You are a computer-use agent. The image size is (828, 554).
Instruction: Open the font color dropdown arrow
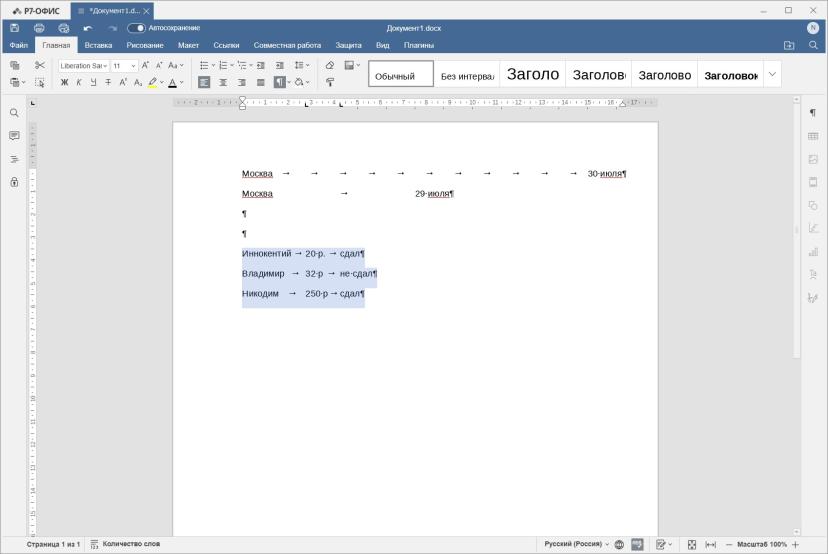[182, 82]
